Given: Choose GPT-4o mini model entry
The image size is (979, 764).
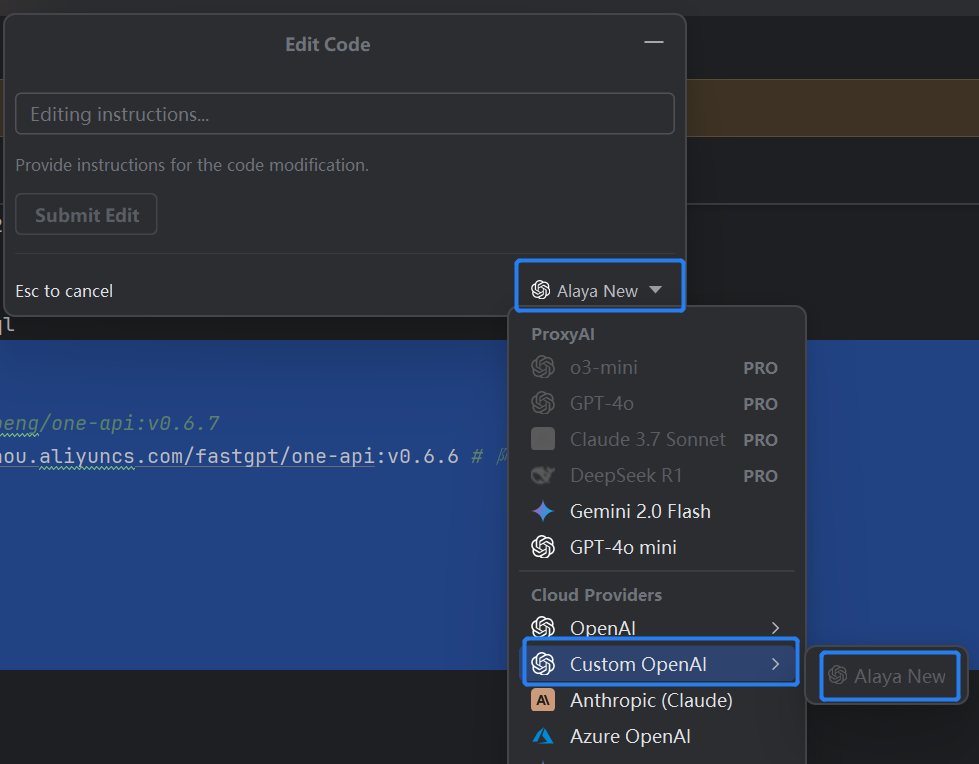Looking at the screenshot, I should tap(623, 547).
